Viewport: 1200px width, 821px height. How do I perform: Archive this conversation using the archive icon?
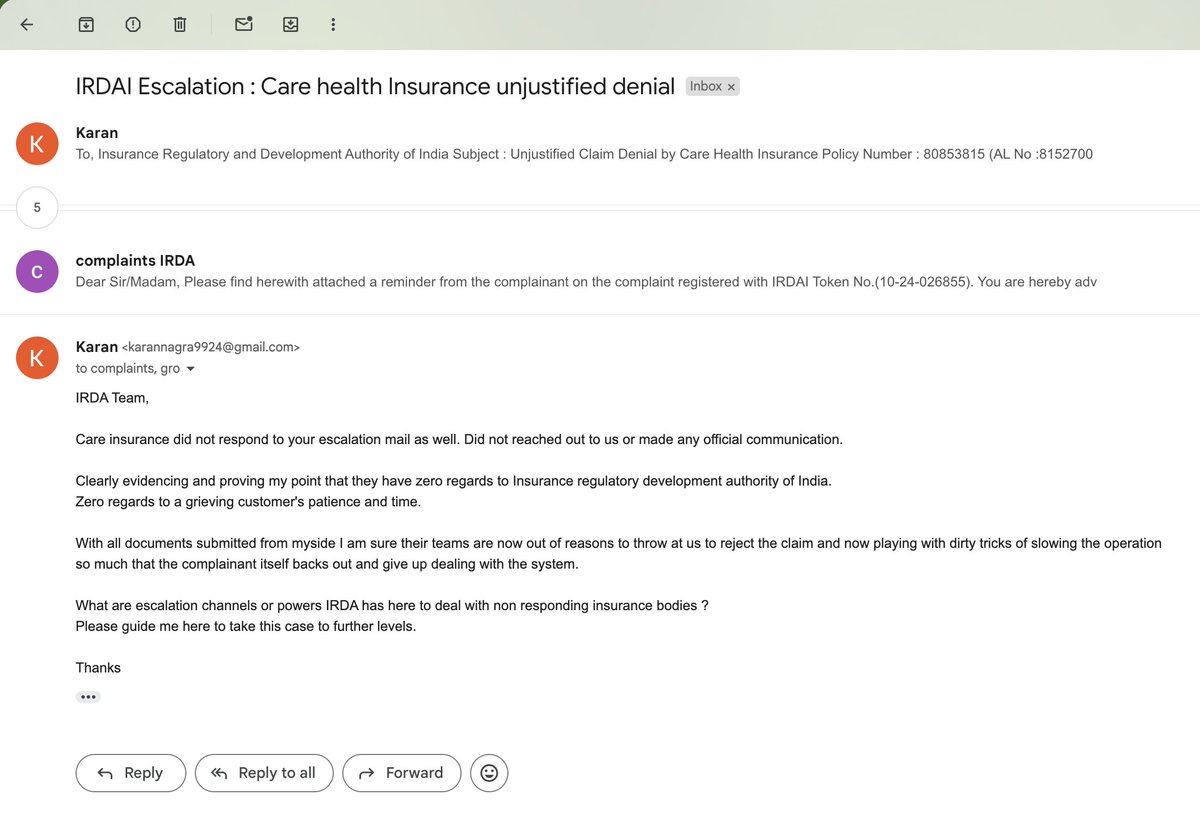coord(86,25)
